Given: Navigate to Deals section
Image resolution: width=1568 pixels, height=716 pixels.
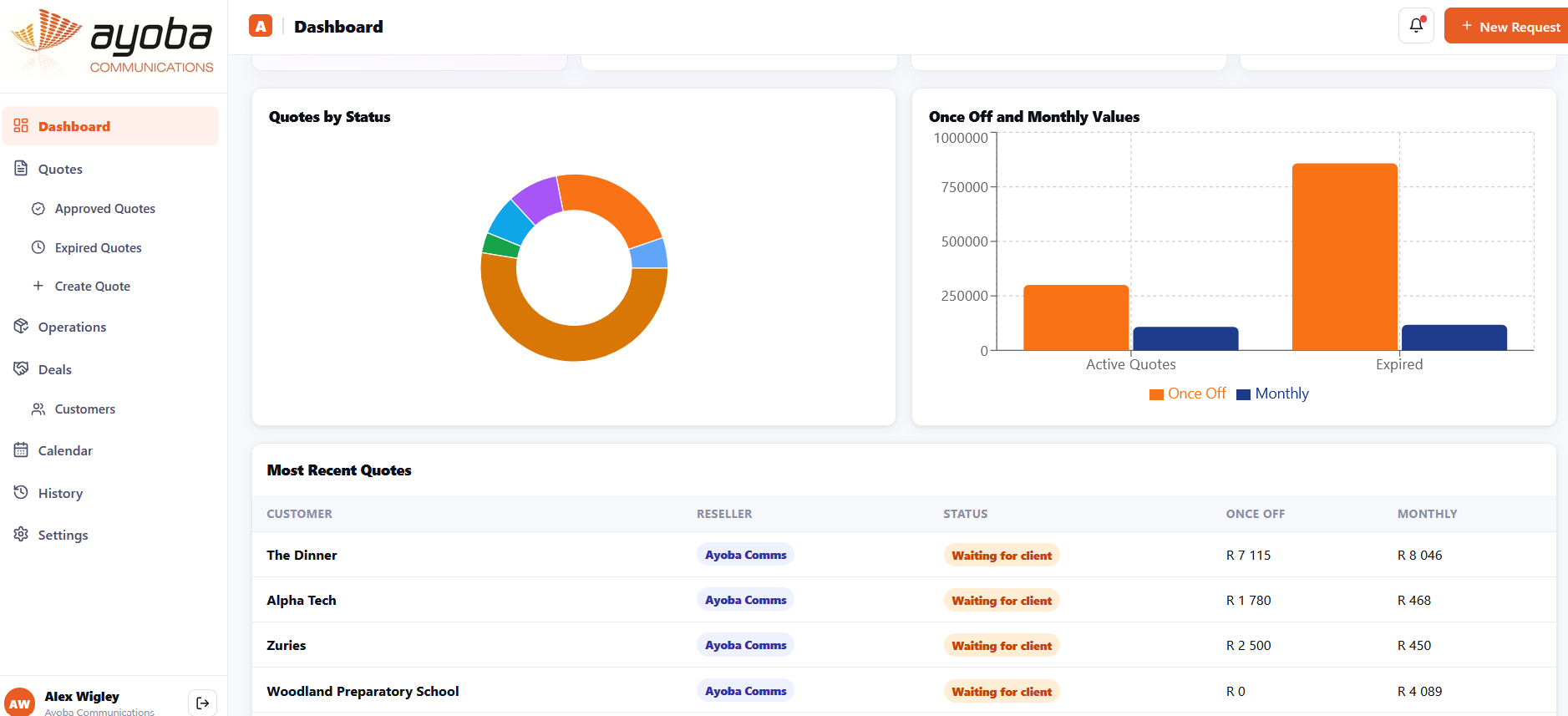Looking at the screenshot, I should pyautogui.click(x=55, y=369).
